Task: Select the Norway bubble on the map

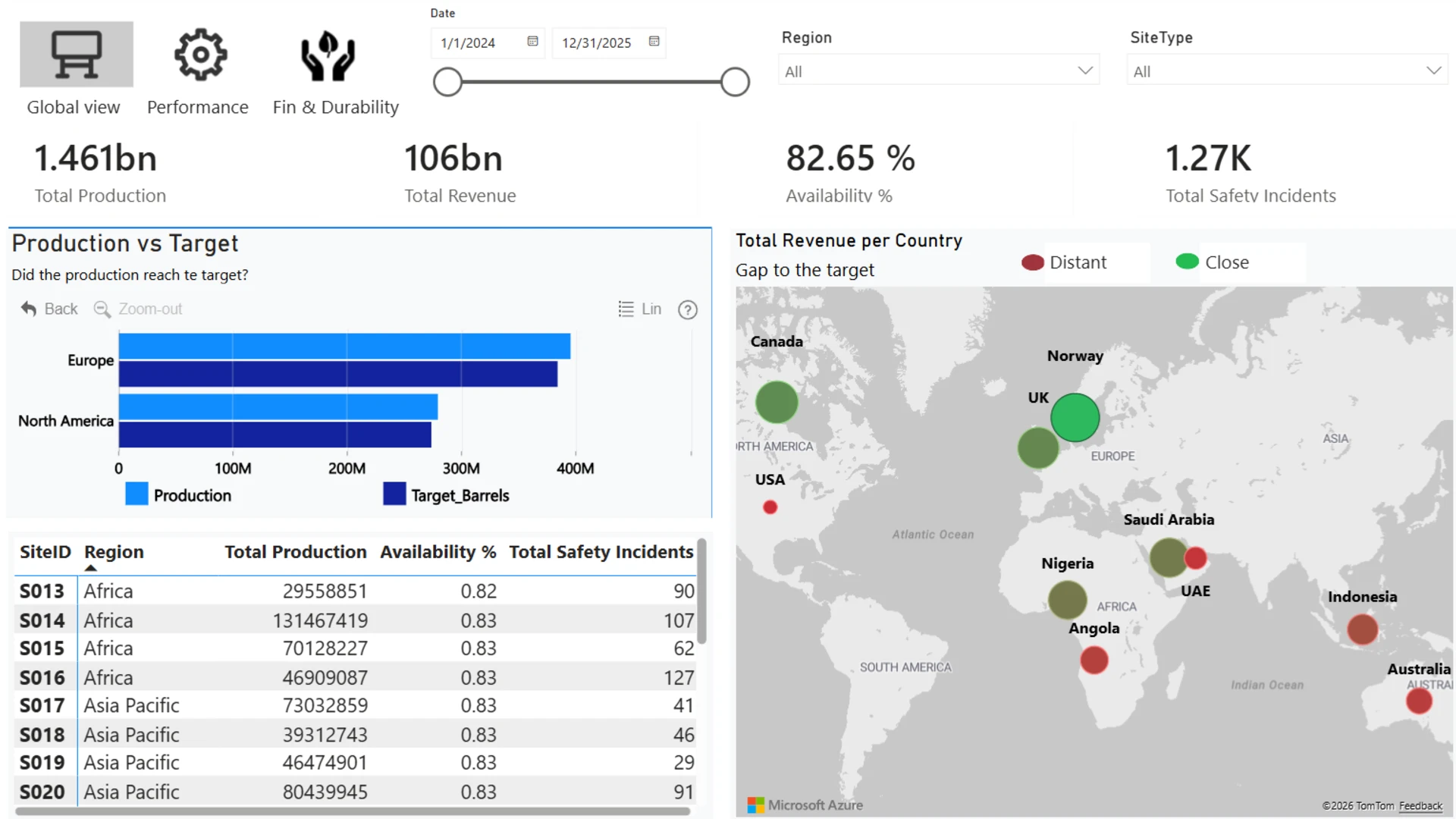Action: [x=1075, y=418]
